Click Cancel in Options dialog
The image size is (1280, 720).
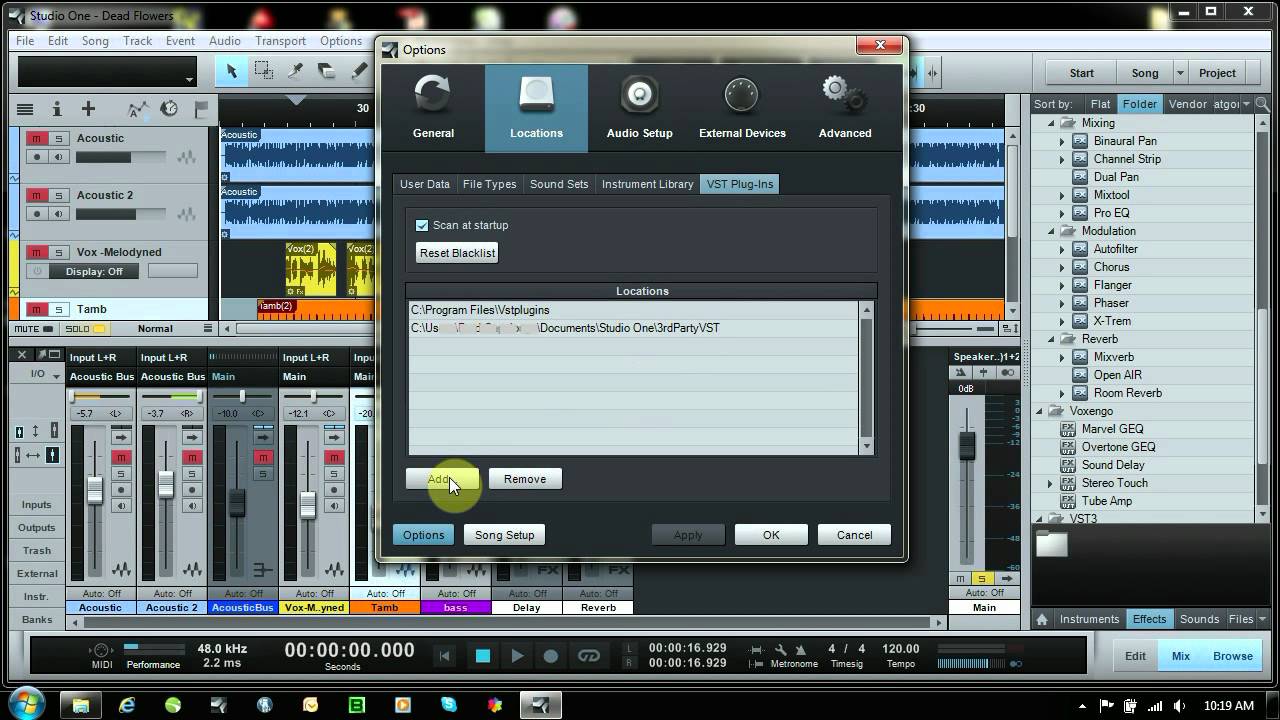click(x=854, y=535)
